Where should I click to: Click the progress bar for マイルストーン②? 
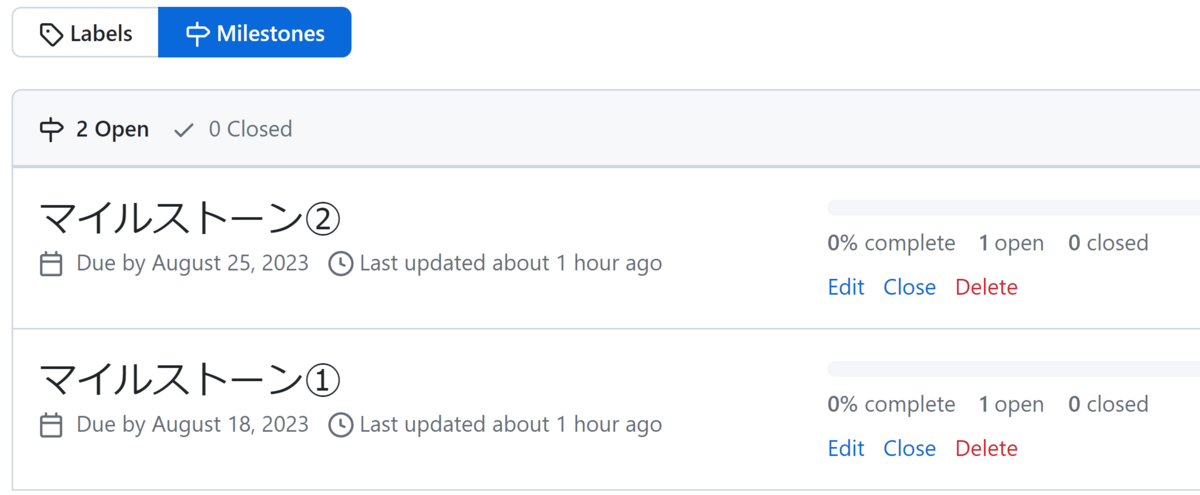(x=1012, y=208)
